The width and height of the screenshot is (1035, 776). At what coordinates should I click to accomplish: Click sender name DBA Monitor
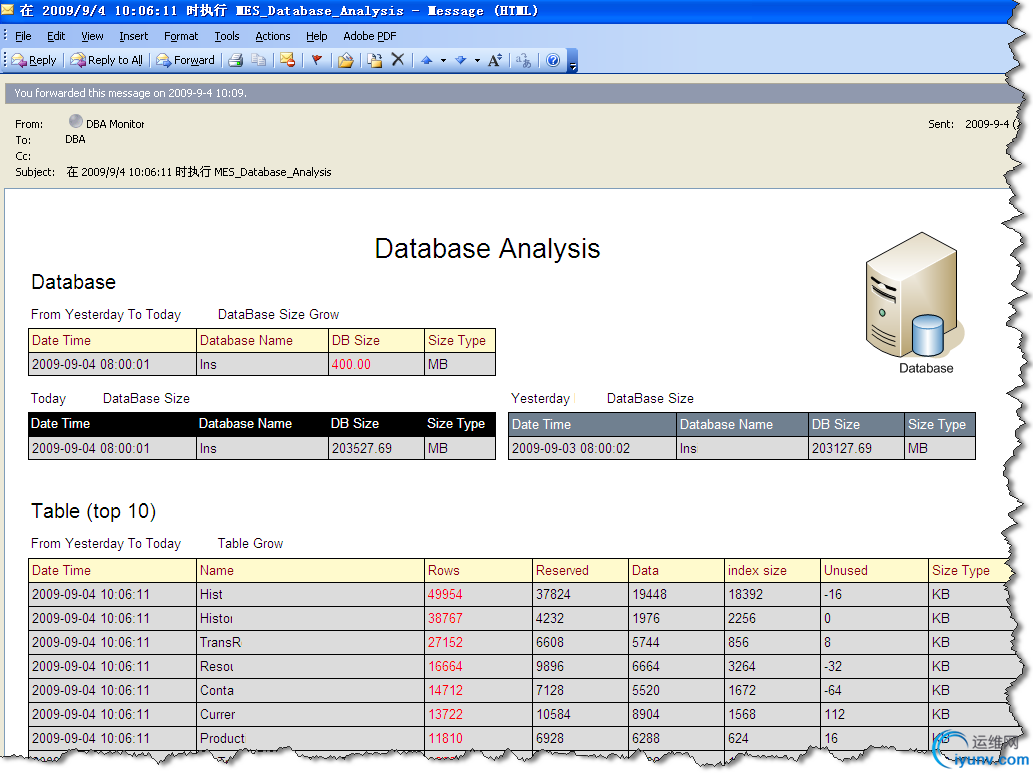pos(115,124)
